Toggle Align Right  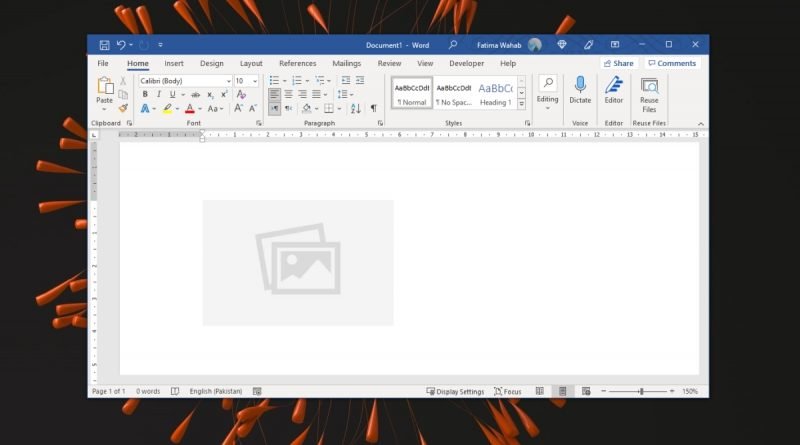(x=303, y=94)
